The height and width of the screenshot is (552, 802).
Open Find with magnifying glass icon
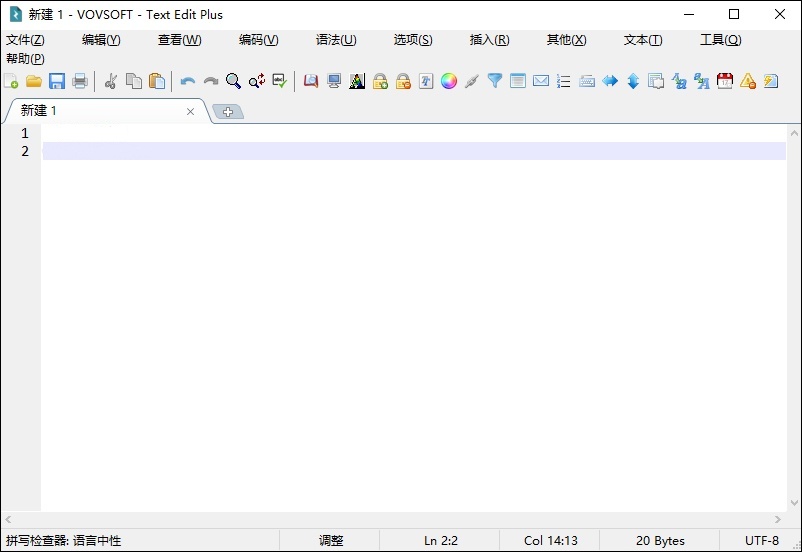click(x=233, y=81)
